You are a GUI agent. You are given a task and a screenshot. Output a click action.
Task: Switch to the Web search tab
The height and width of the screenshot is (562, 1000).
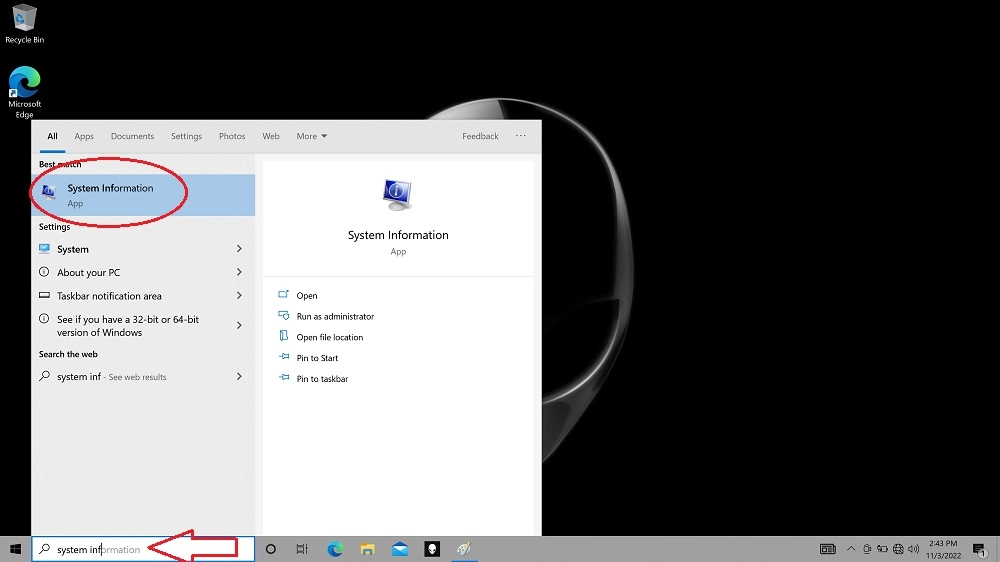tap(270, 136)
